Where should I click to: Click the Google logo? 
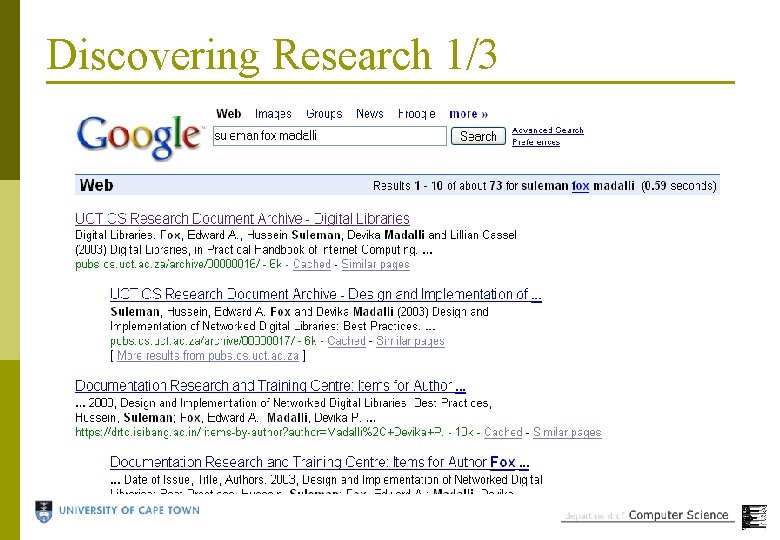coord(140,137)
